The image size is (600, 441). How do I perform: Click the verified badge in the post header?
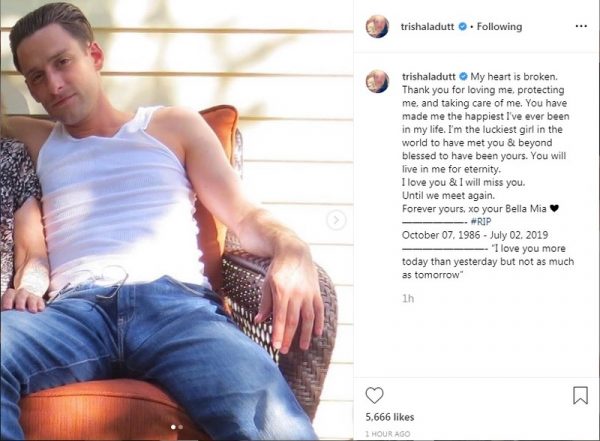463,26
